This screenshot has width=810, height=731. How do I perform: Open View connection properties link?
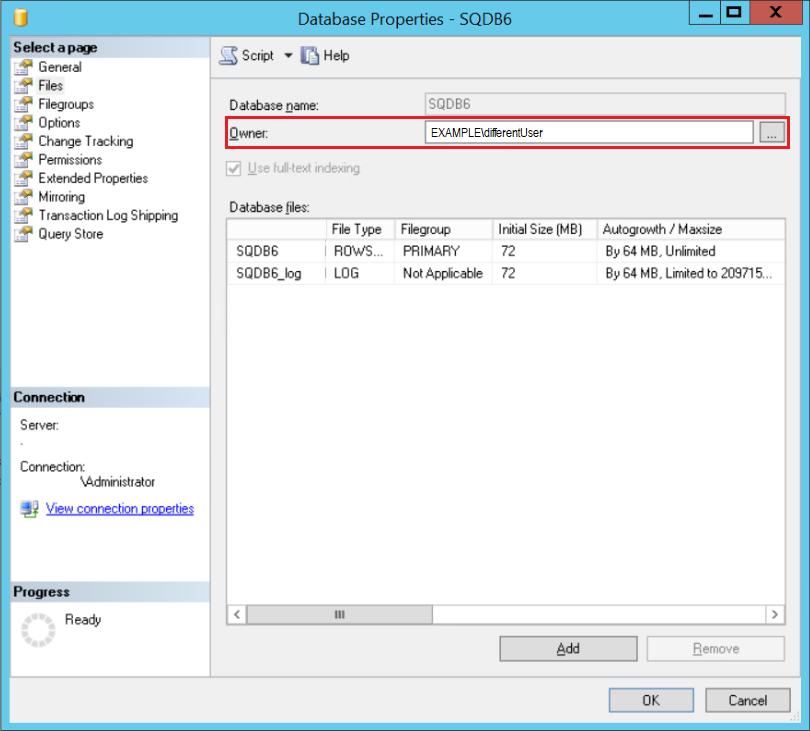(x=120, y=509)
